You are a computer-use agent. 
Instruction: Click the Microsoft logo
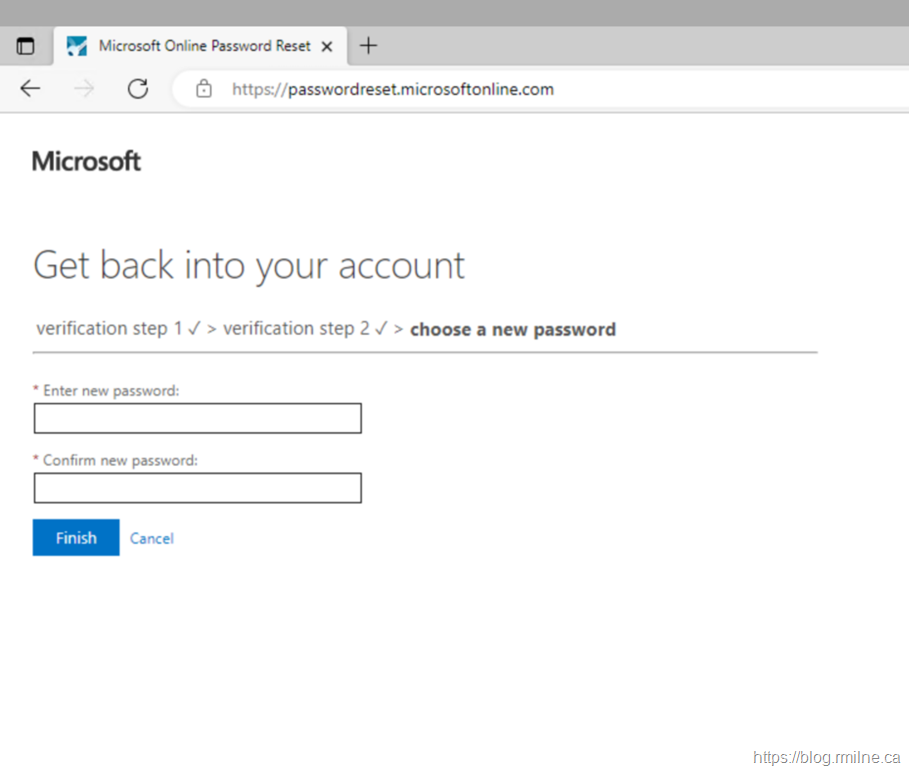(x=86, y=161)
